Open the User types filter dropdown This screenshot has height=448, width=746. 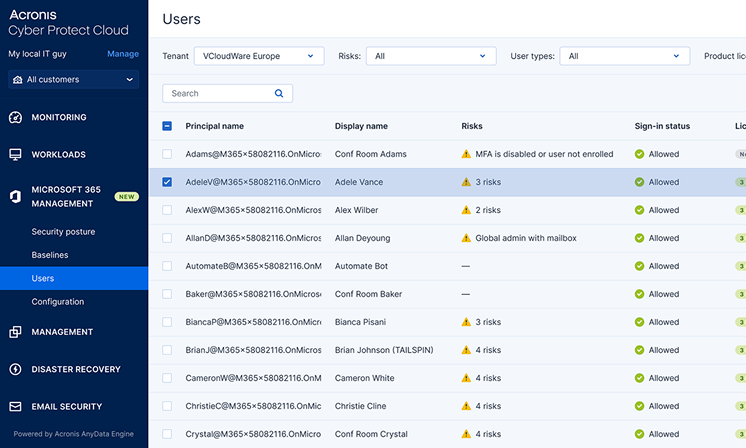[x=625, y=56]
